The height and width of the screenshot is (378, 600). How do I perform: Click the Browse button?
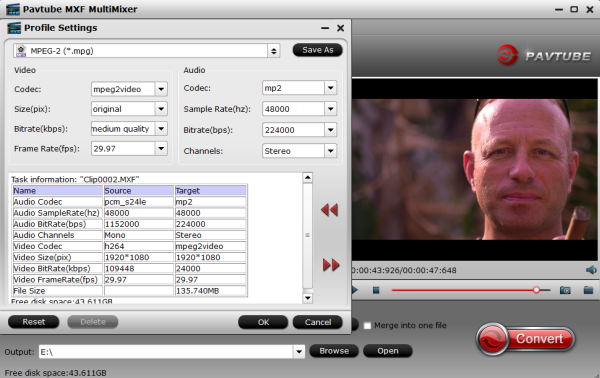pyautogui.click(x=334, y=351)
